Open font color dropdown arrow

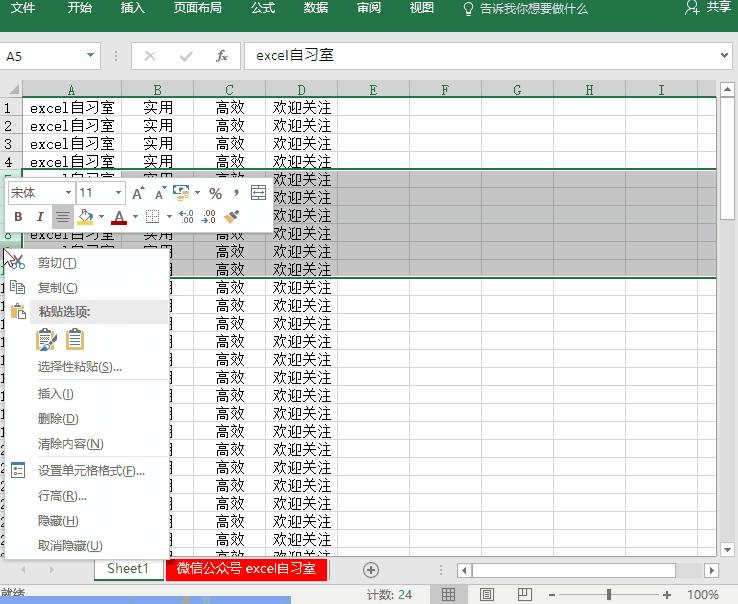135,217
